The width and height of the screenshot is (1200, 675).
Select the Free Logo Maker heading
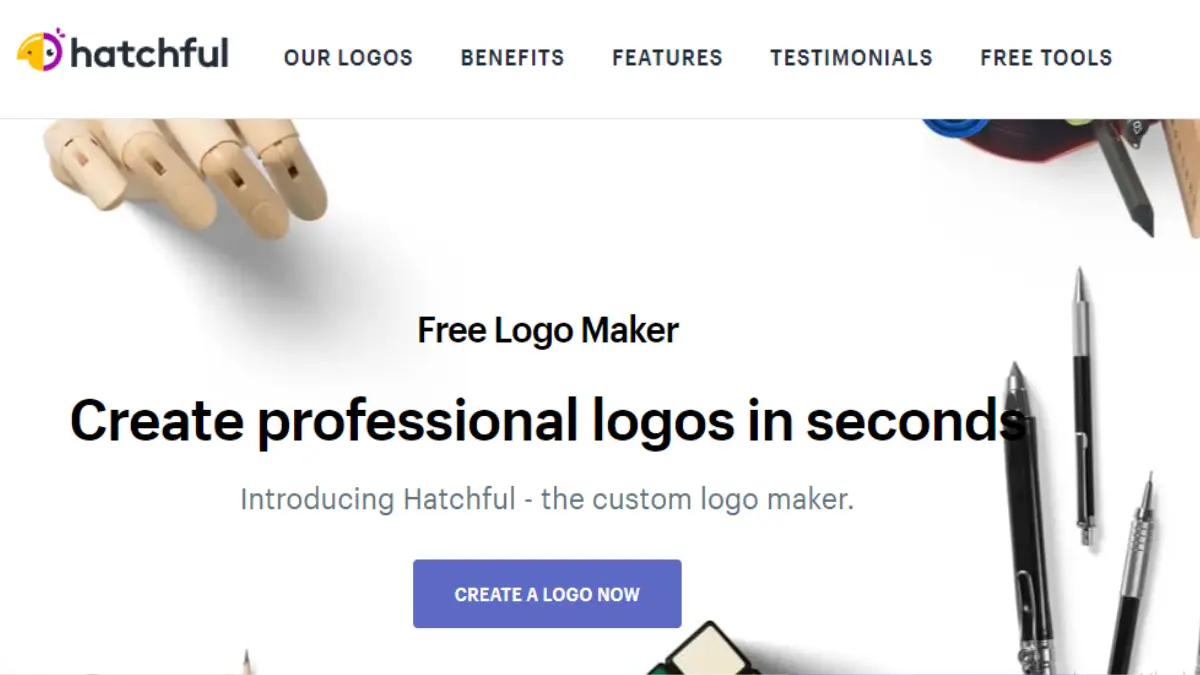(x=548, y=330)
